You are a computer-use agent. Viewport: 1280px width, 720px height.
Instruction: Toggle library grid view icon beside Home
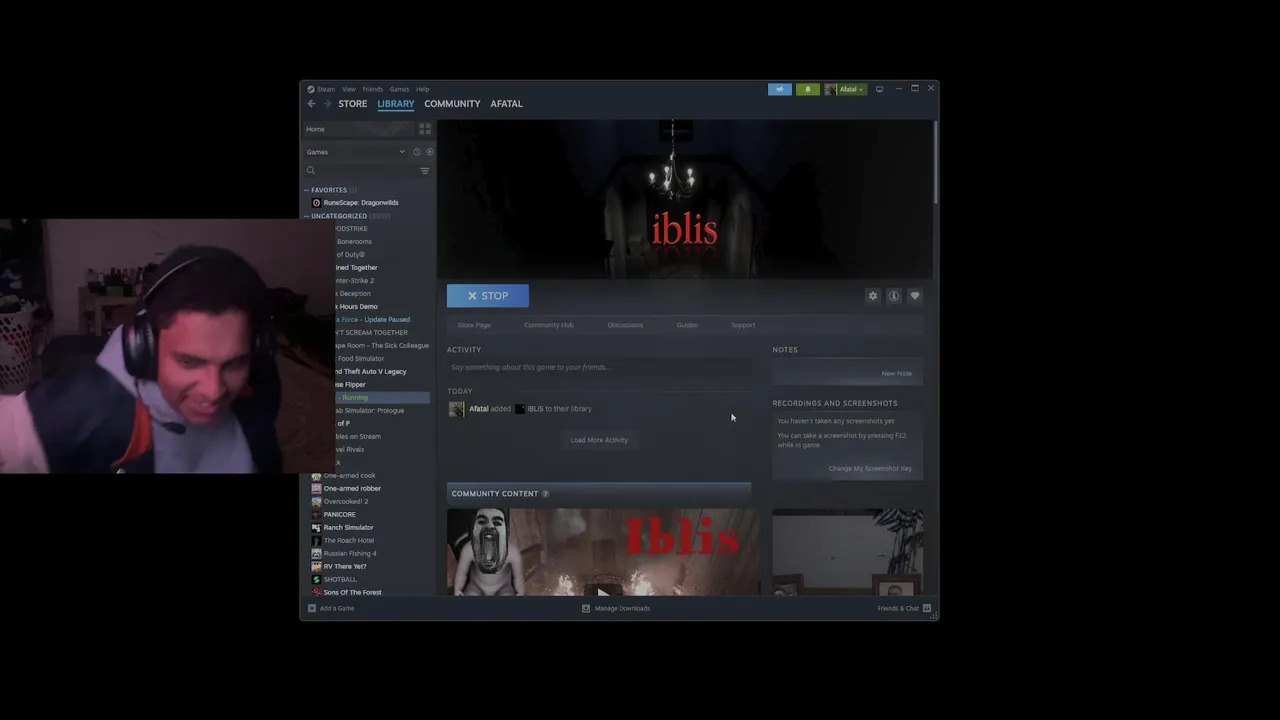click(x=425, y=129)
